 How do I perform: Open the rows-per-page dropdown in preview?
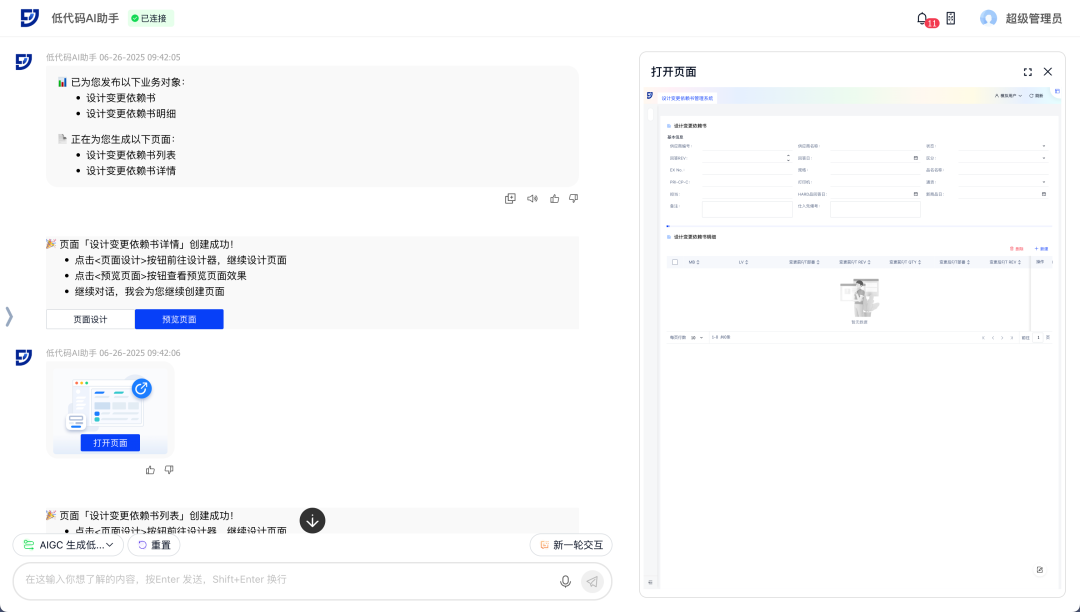click(x=697, y=338)
